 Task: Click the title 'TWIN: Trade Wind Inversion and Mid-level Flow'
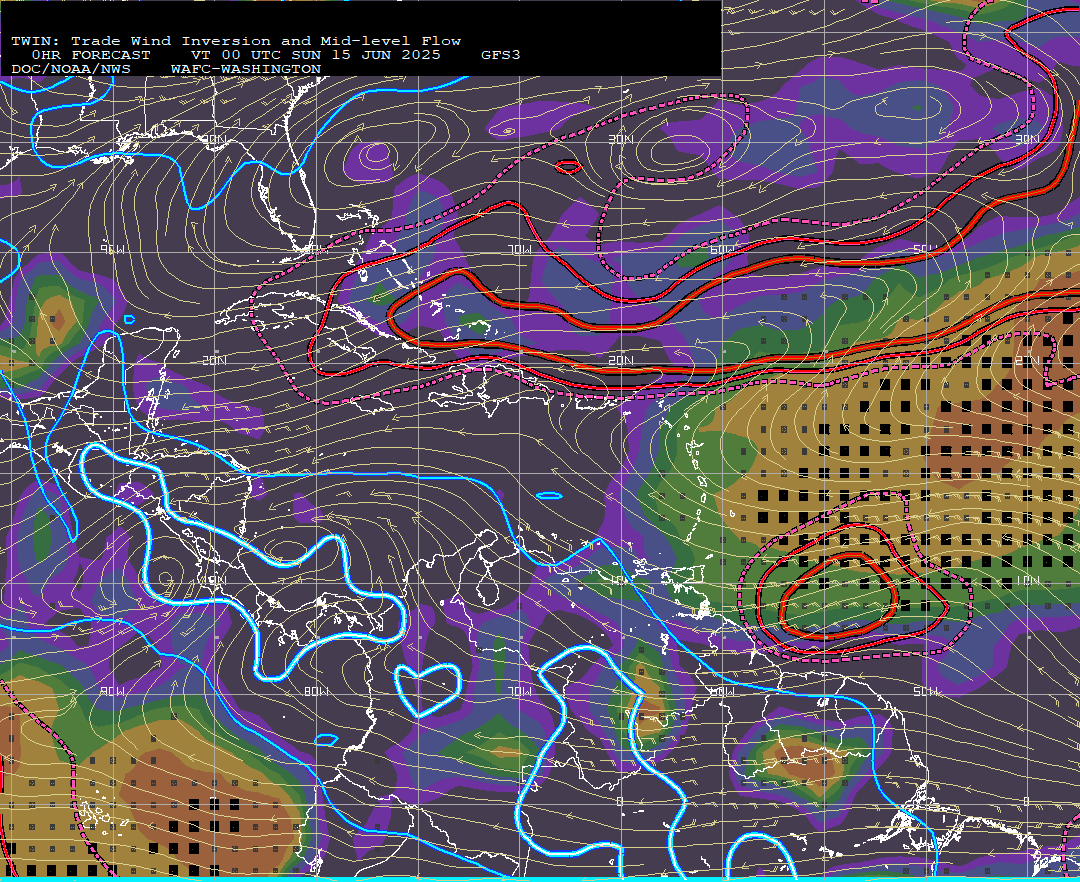point(236,41)
